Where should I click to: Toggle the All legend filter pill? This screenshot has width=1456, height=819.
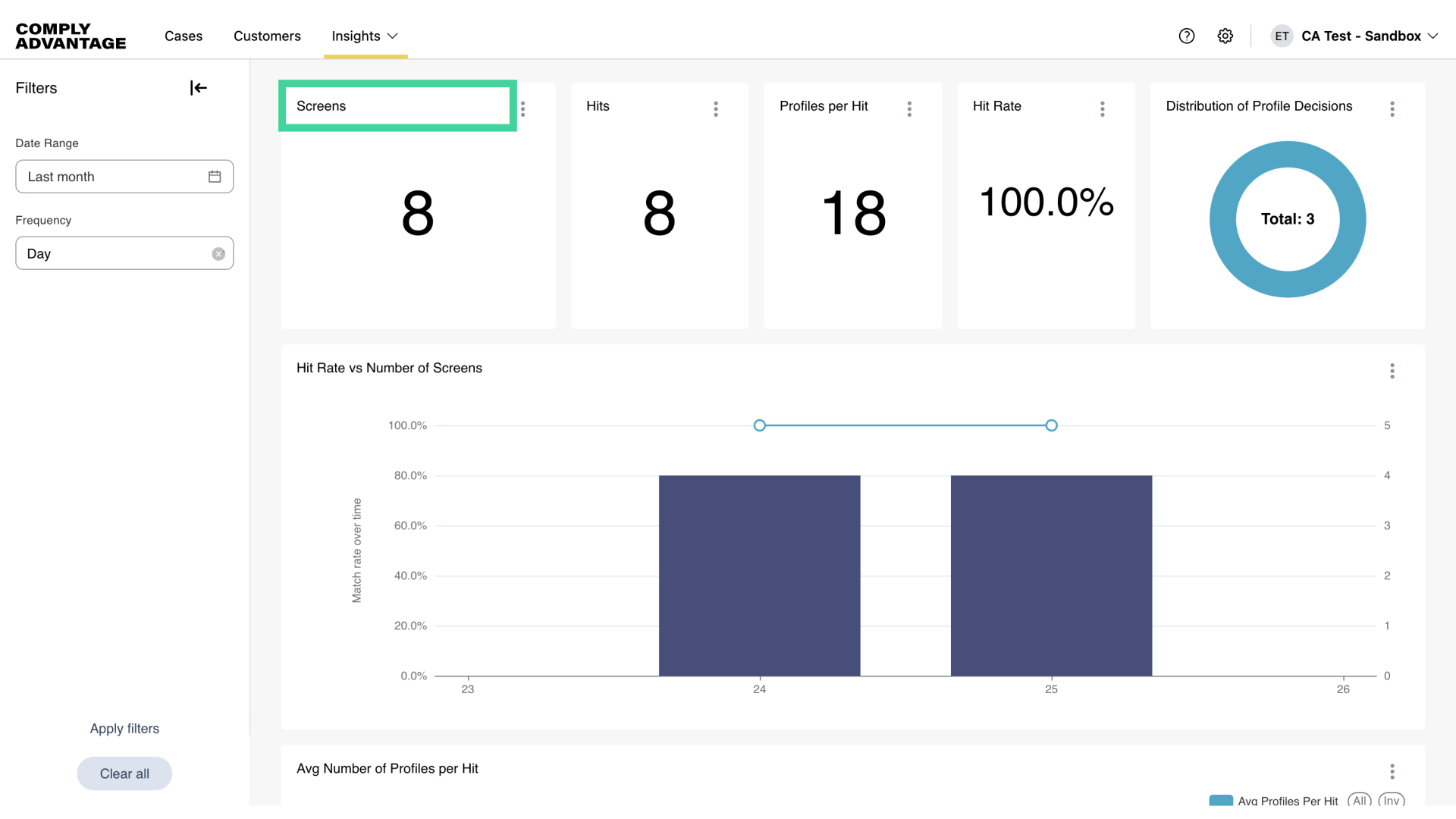1360,801
